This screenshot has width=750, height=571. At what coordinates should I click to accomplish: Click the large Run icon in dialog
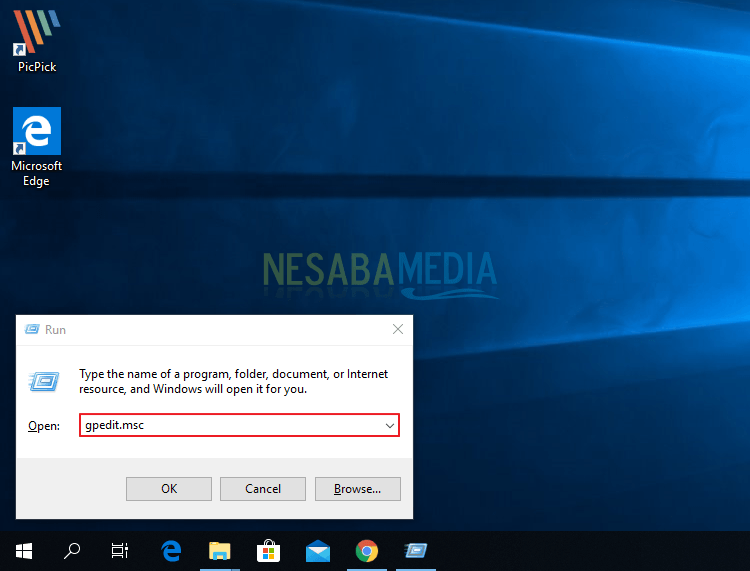tap(44, 381)
